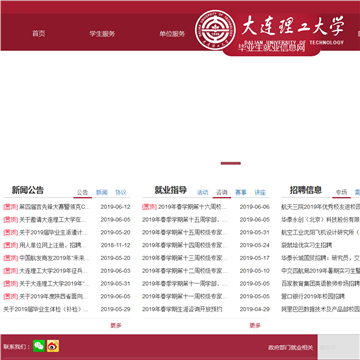360x360 pixels.
Task: Switch to the 新闻 tab
Action: click(x=102, y=192)
